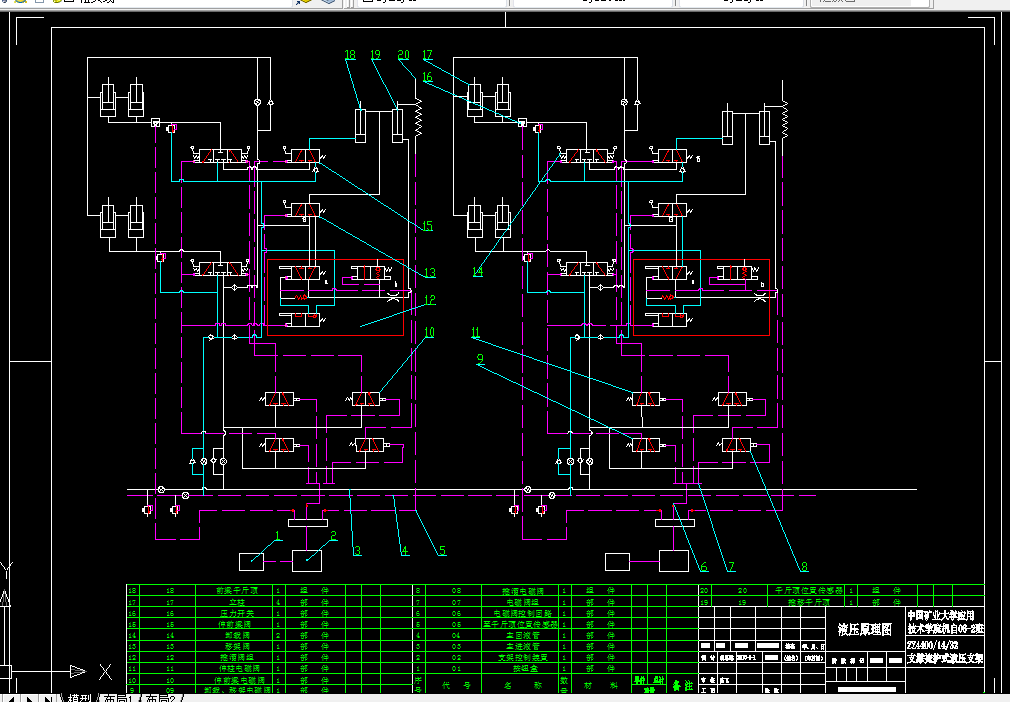Select callout number 17 in the drawing
This screenshot has height=702, width=1010.
[427, 55]
